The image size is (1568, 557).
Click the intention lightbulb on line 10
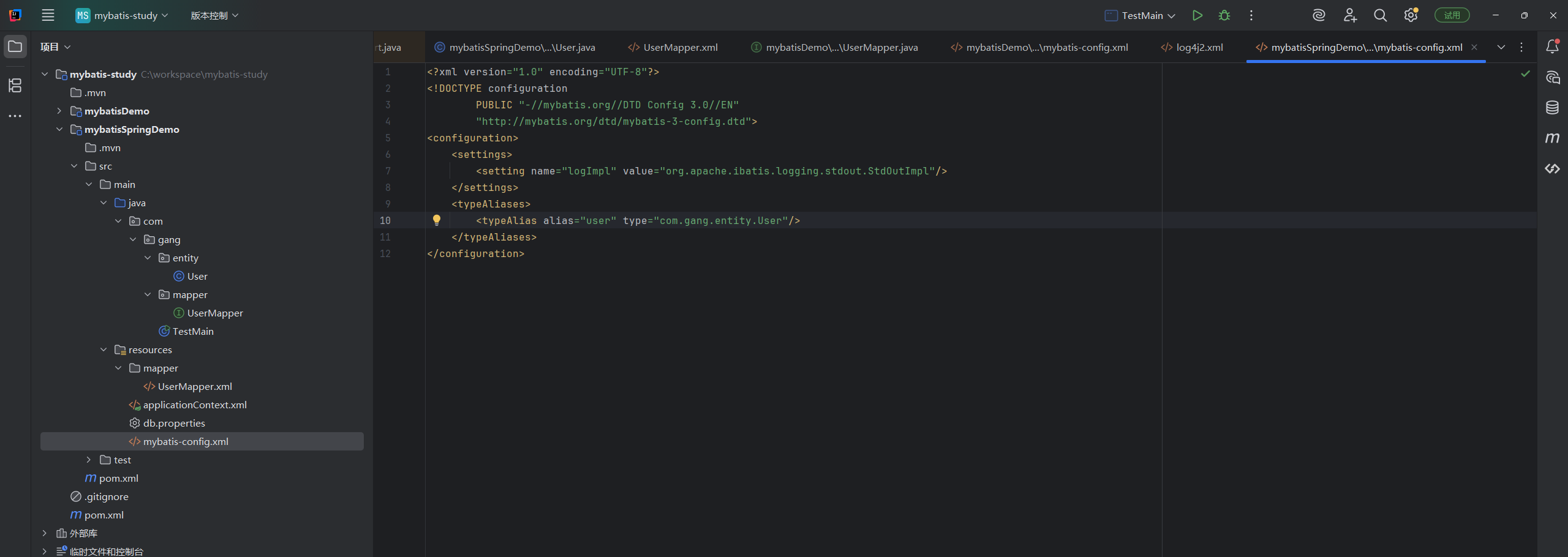pyautogui.click(x=437, y=220)
